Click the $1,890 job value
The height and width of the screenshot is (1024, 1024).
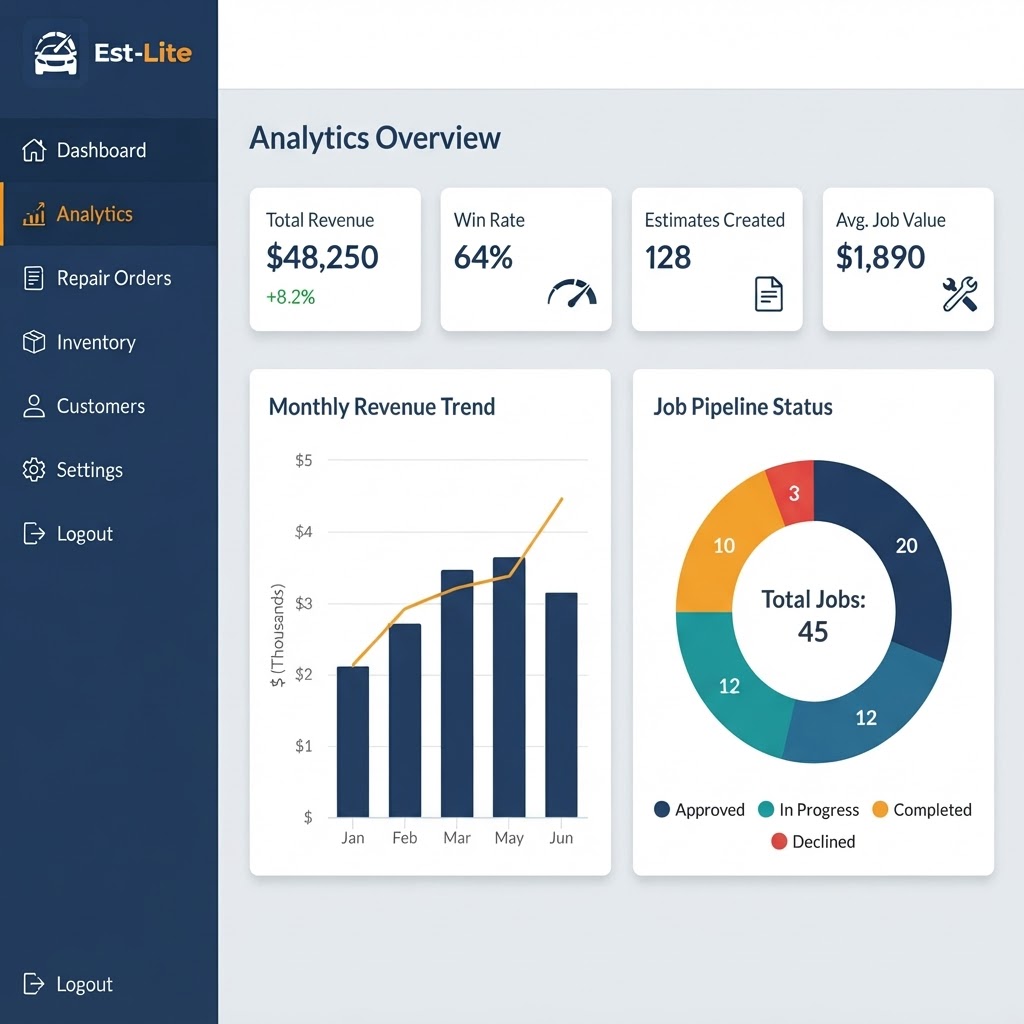coord(880,257)
